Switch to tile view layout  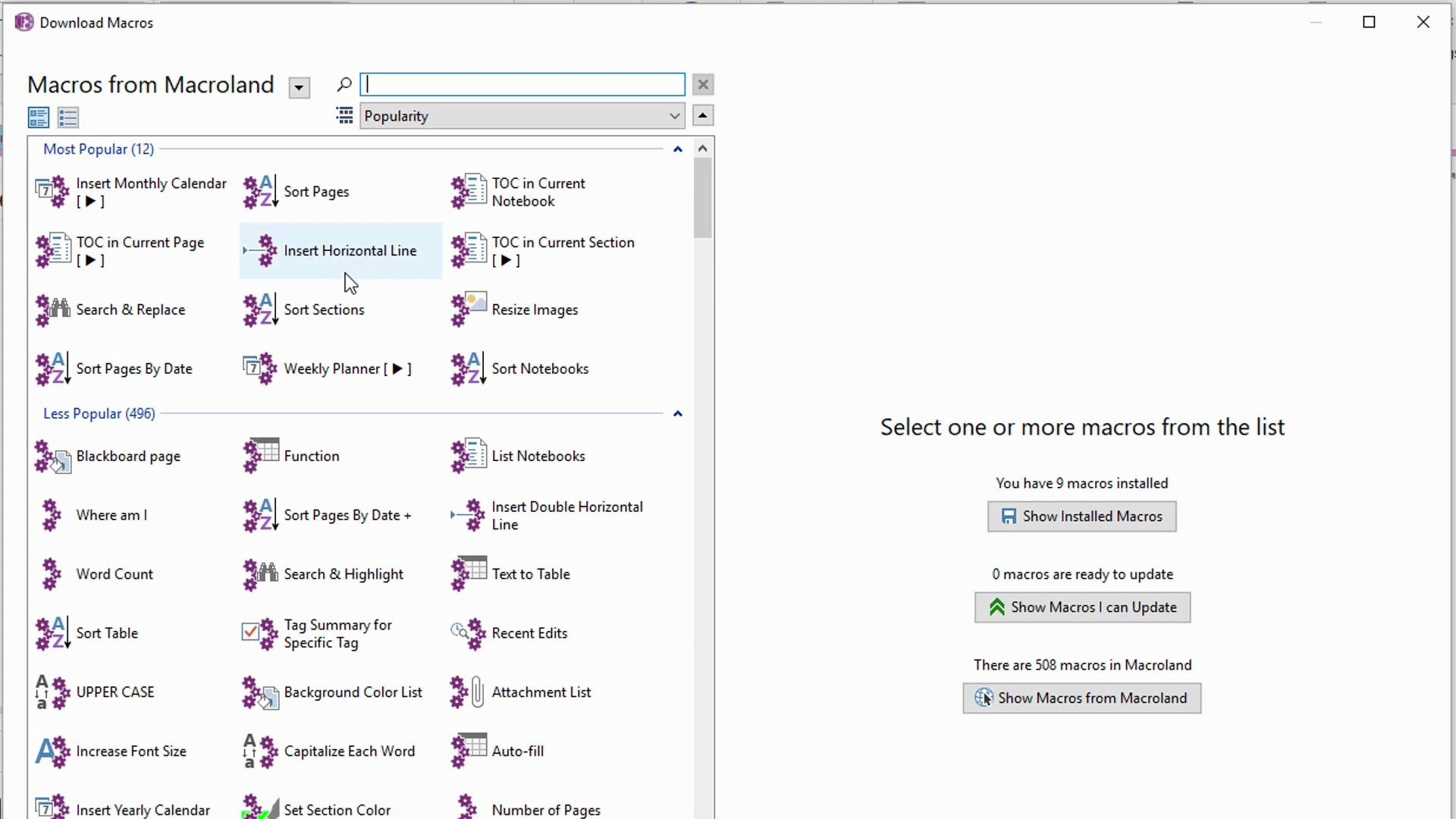tap(39, 118)
